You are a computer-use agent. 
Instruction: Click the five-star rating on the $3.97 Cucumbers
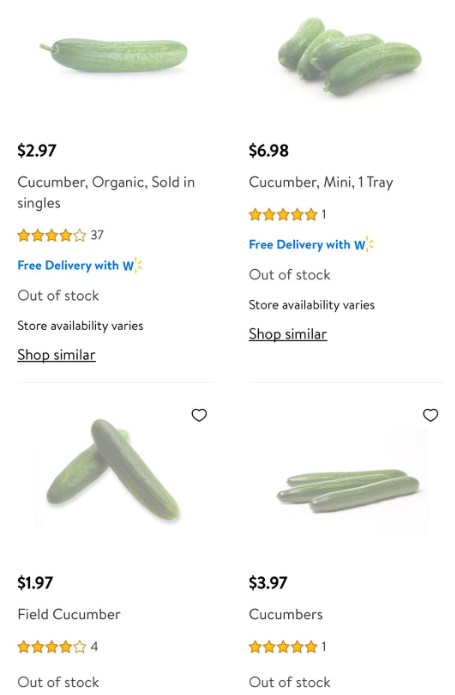[x=288, y=647]
